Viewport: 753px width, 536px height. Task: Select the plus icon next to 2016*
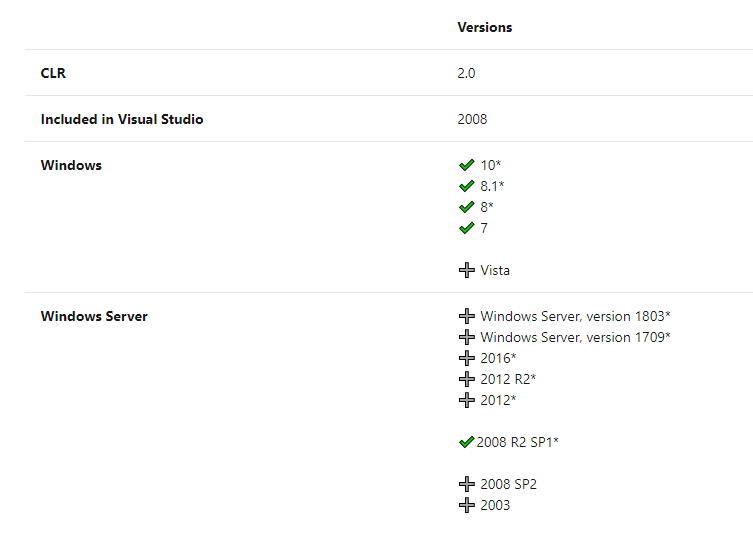(467, 358)
